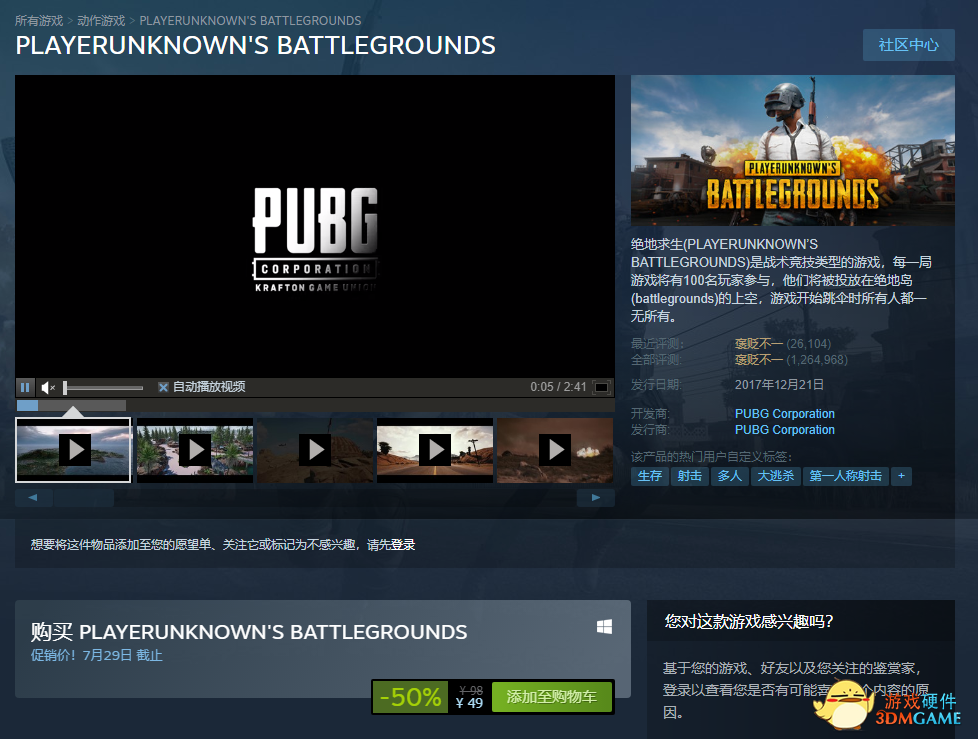Go to 动作游戏 breadcrumb
978x739 pixels.
[101, 21]
